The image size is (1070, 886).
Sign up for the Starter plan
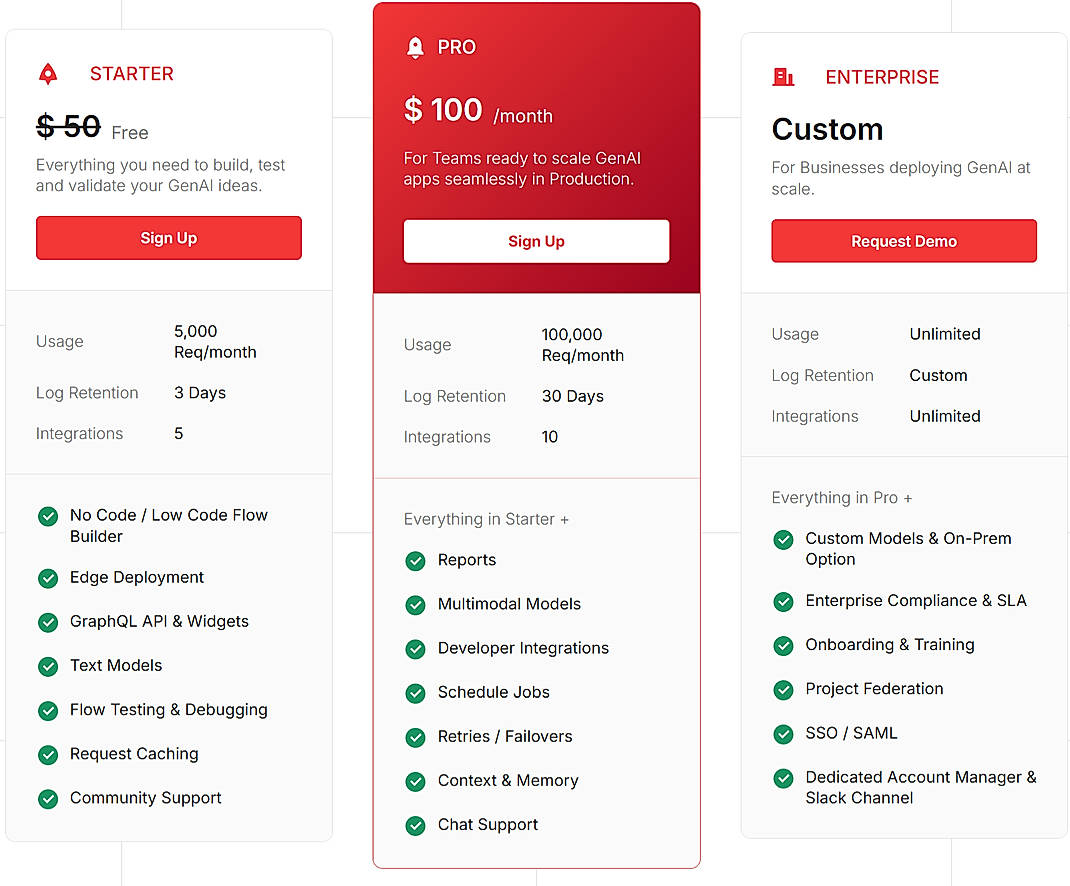168,238
